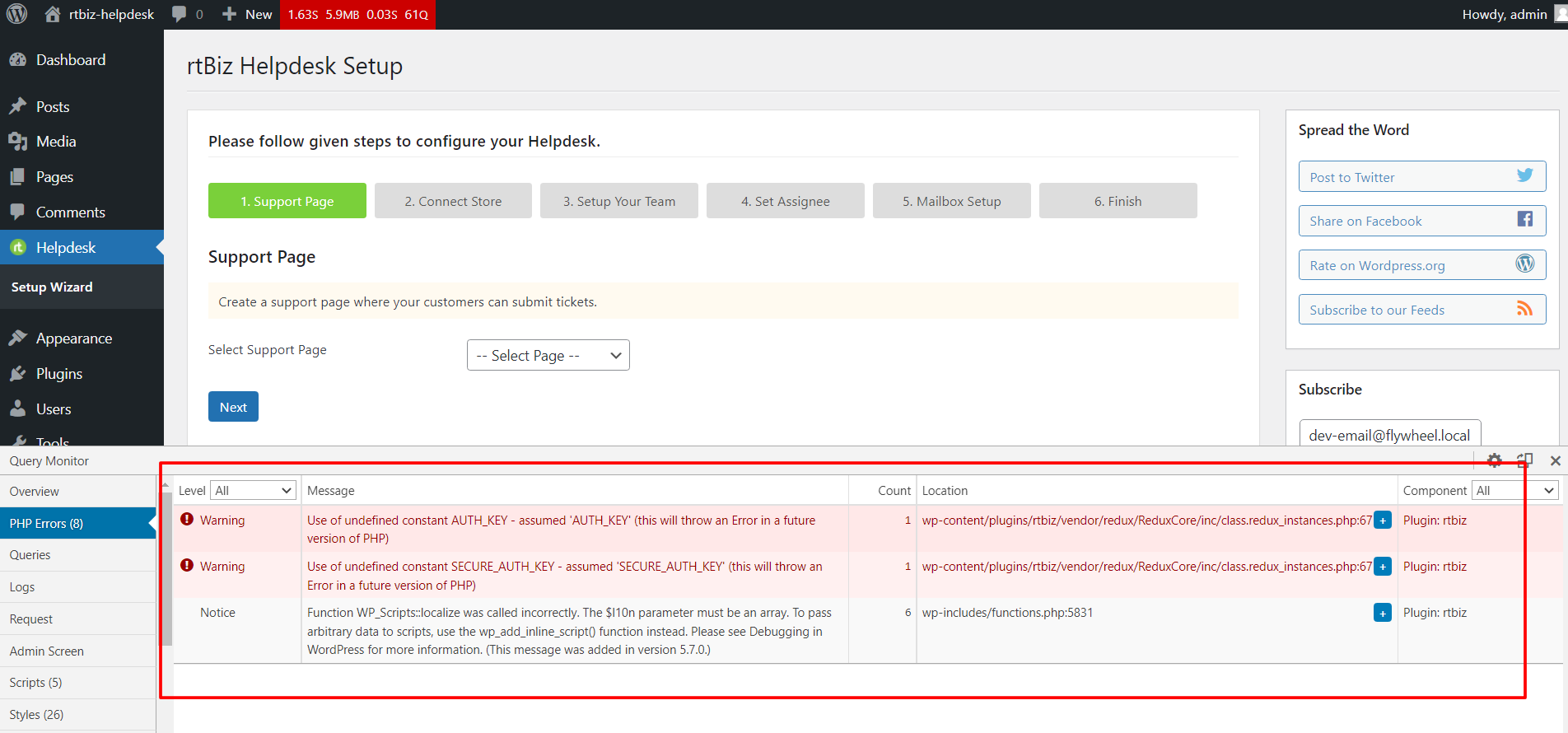Expand stack trace for WP_Scripts::localize notice
The width and height of the screenshot is (1568, 733).
click(x=1383, y=613)
